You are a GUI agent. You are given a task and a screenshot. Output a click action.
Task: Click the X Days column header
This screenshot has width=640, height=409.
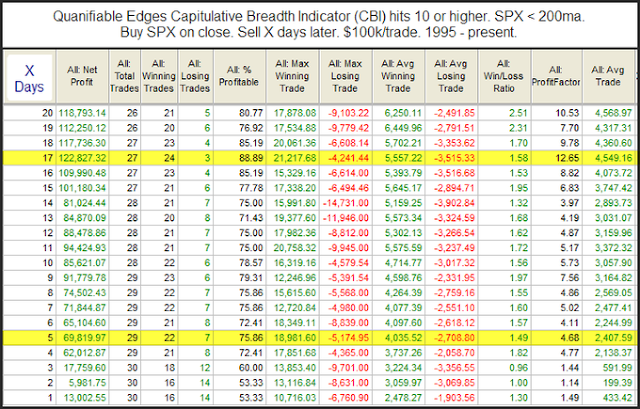(29, 78)
